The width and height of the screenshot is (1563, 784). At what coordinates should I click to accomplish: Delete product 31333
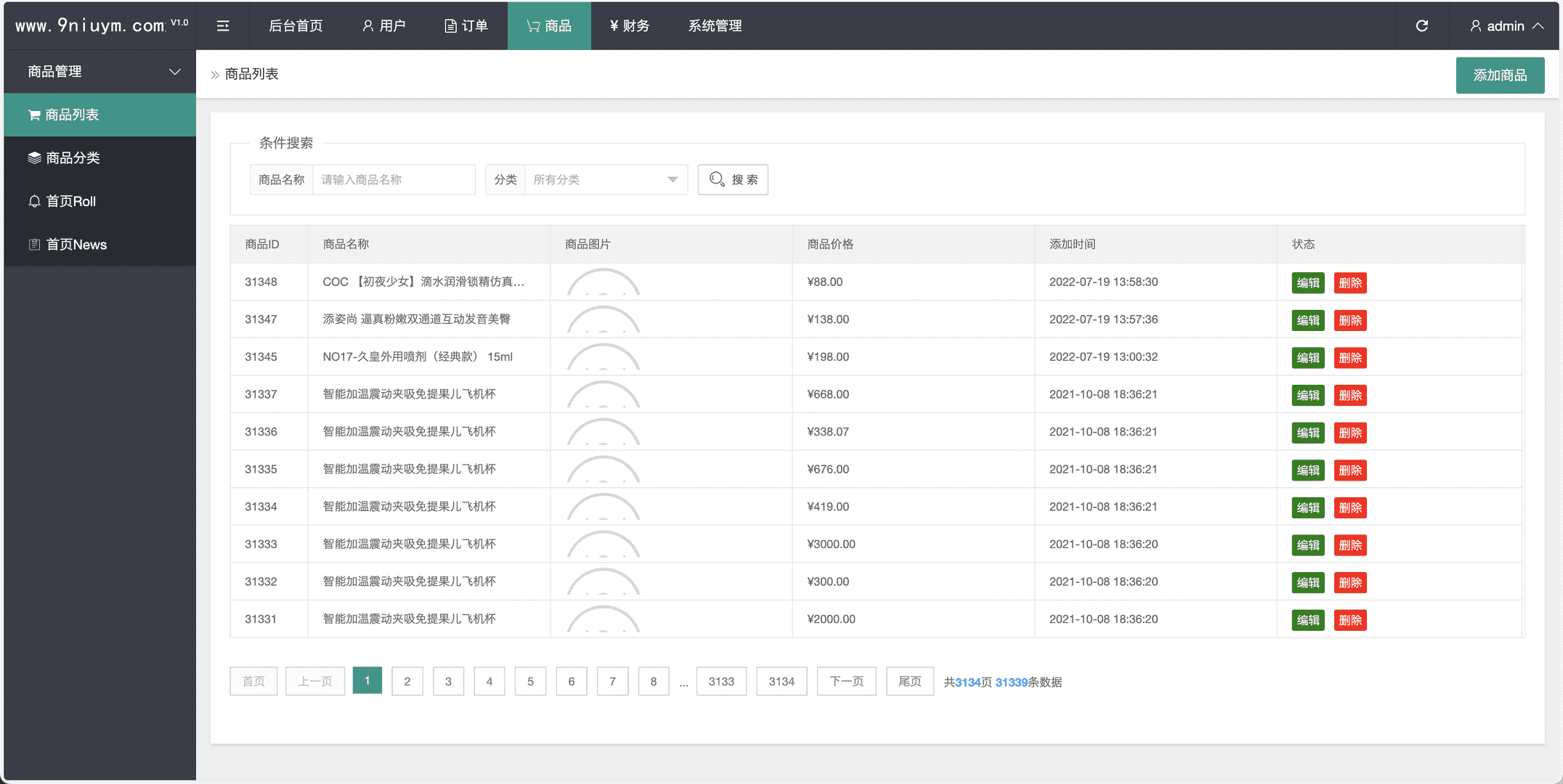pyautogui.click(x=1350, y=545)
